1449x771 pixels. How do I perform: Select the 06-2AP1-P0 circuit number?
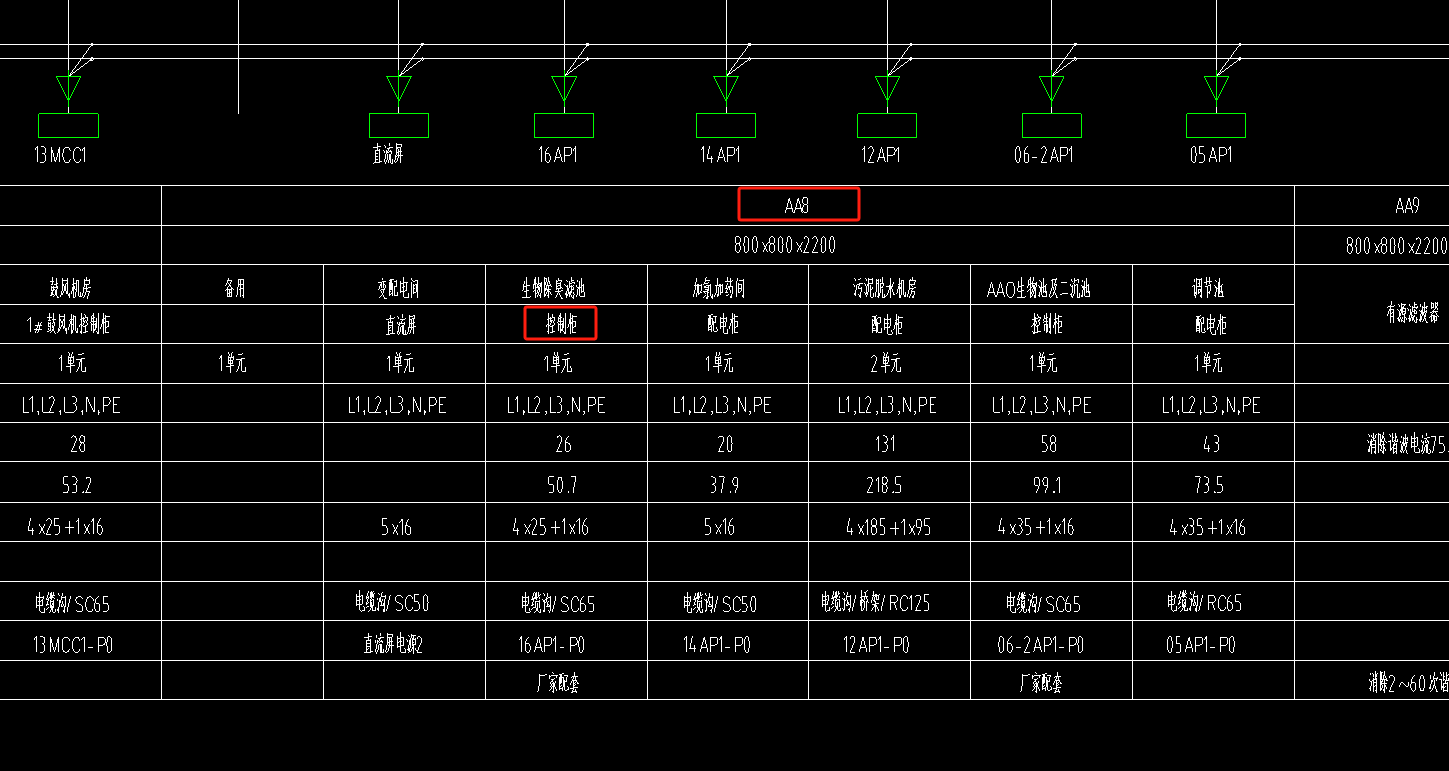1041,645
